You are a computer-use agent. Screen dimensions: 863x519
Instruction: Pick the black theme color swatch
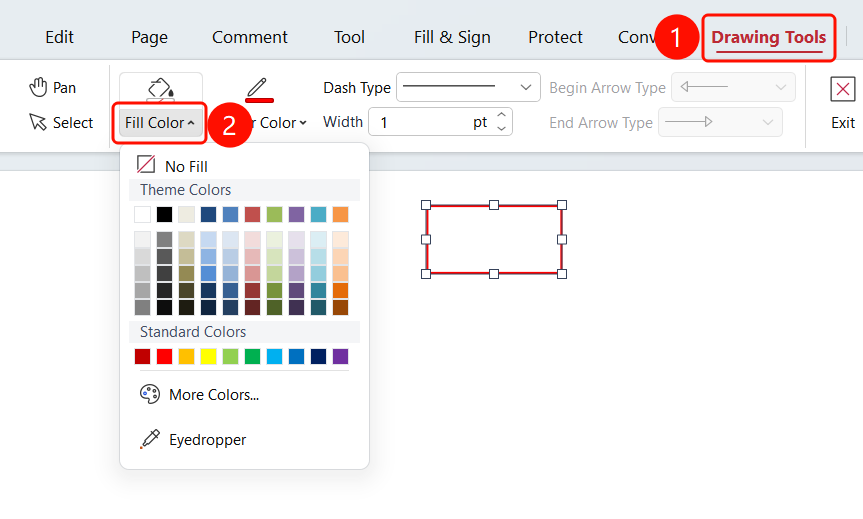[165, 214]
